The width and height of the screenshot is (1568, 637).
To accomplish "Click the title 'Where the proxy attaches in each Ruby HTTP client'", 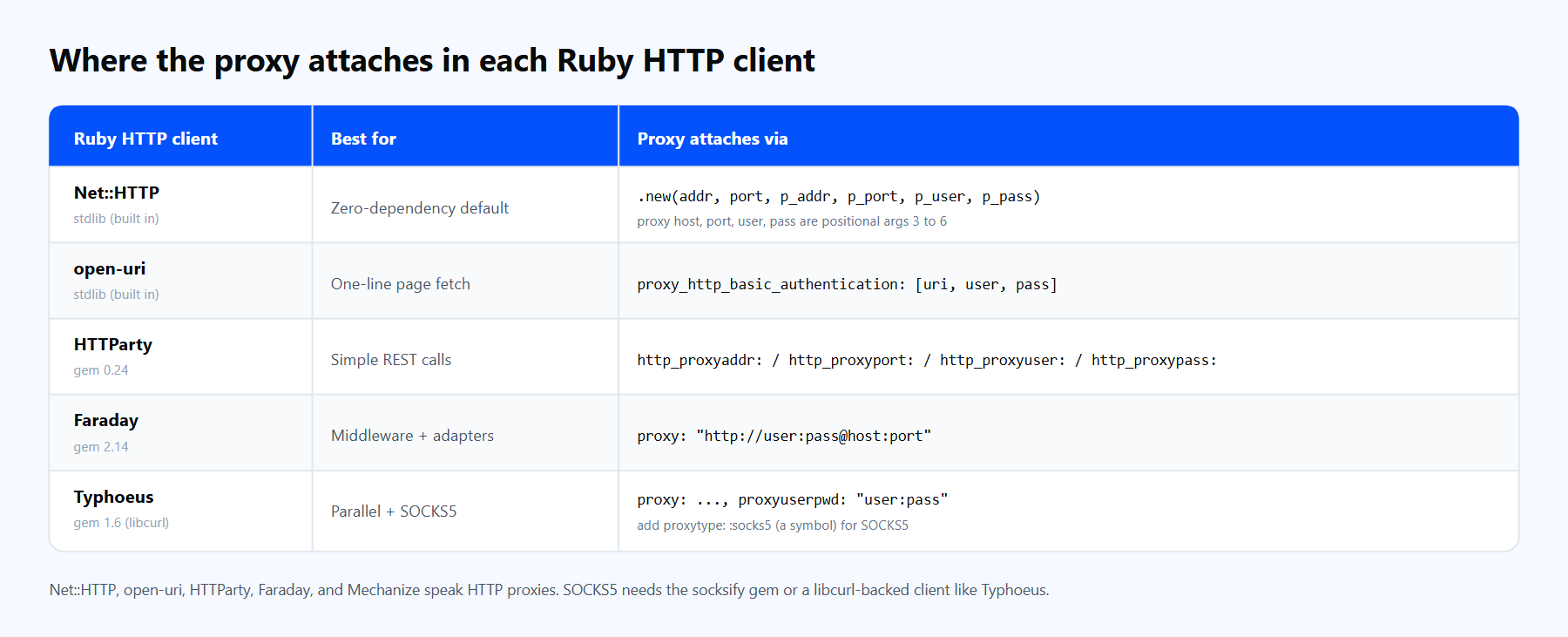I will (432, 61).
